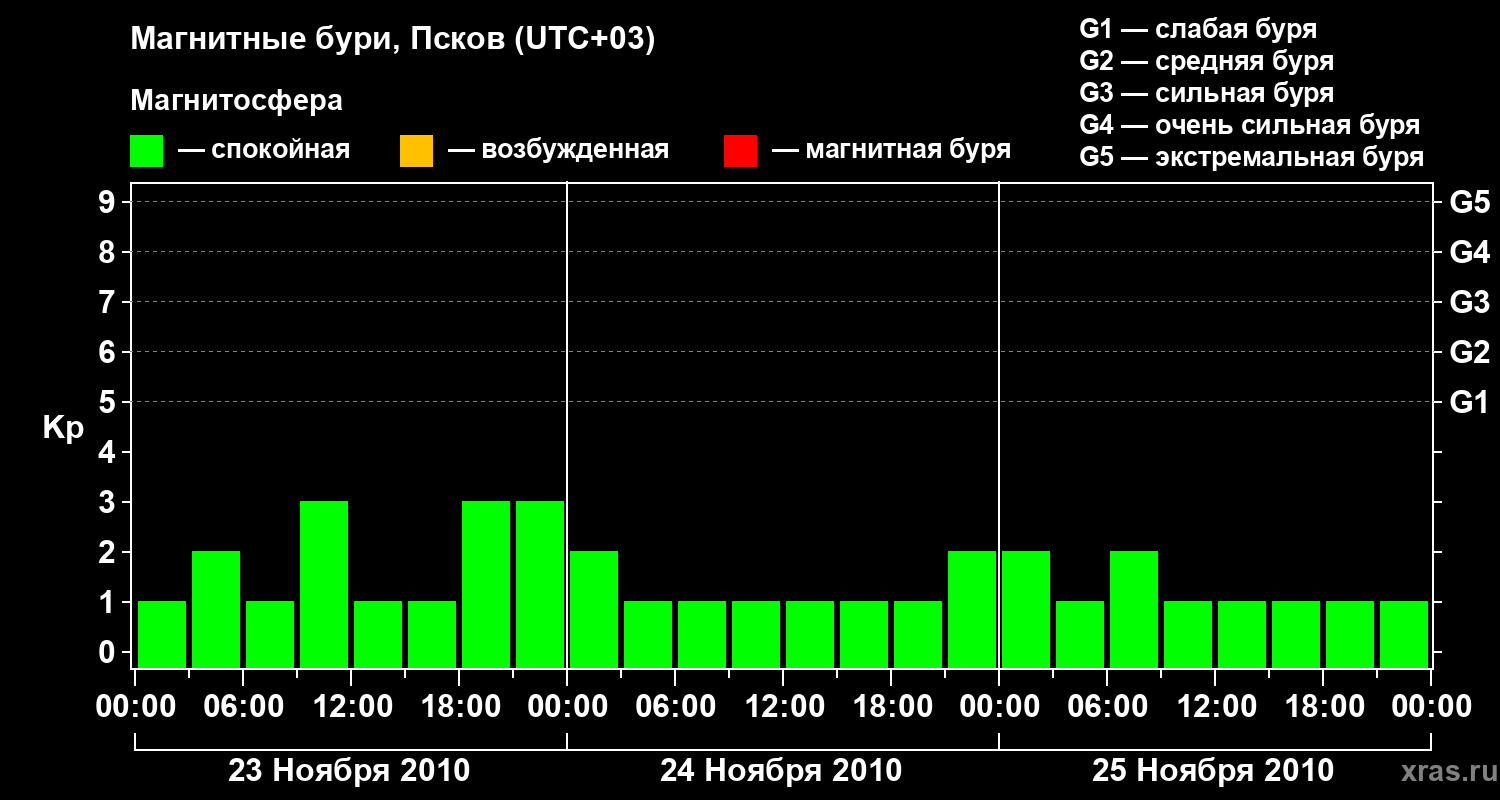Click the 24 Ноября 06:00–09:00 bar
The width and height of the screenshot is (1500, 800).
(702, 634)
